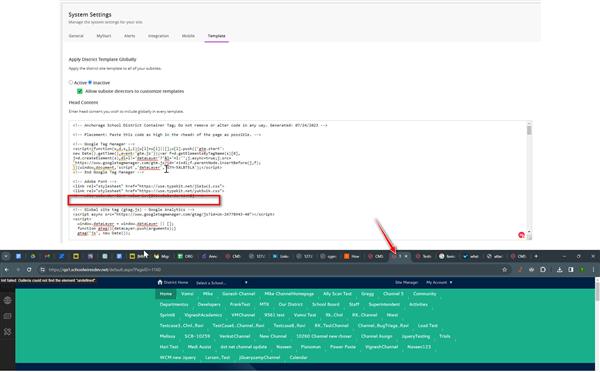Viewport: 600px width, 372px height.
Task: Click the globe icon in left sidebar
Action: (8, 300)
